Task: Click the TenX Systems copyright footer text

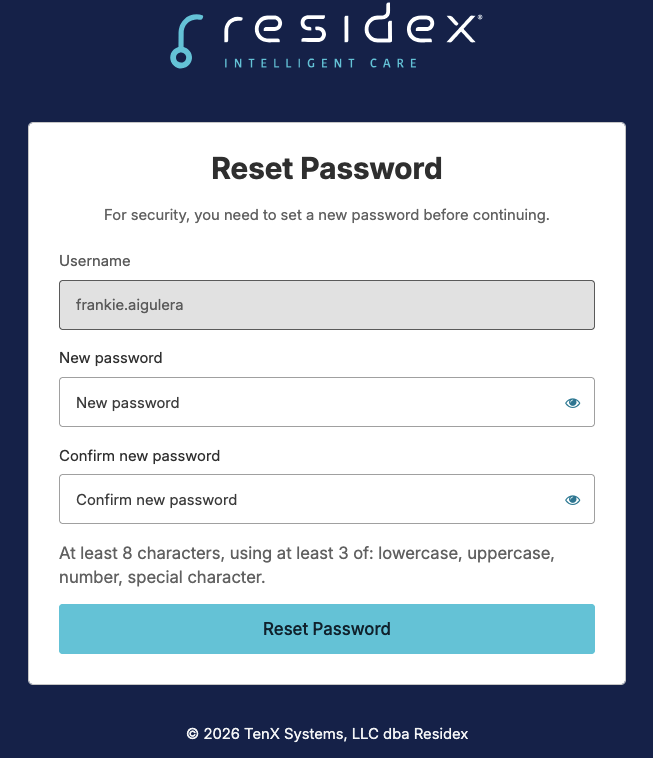Action: (x=327, y=734)
